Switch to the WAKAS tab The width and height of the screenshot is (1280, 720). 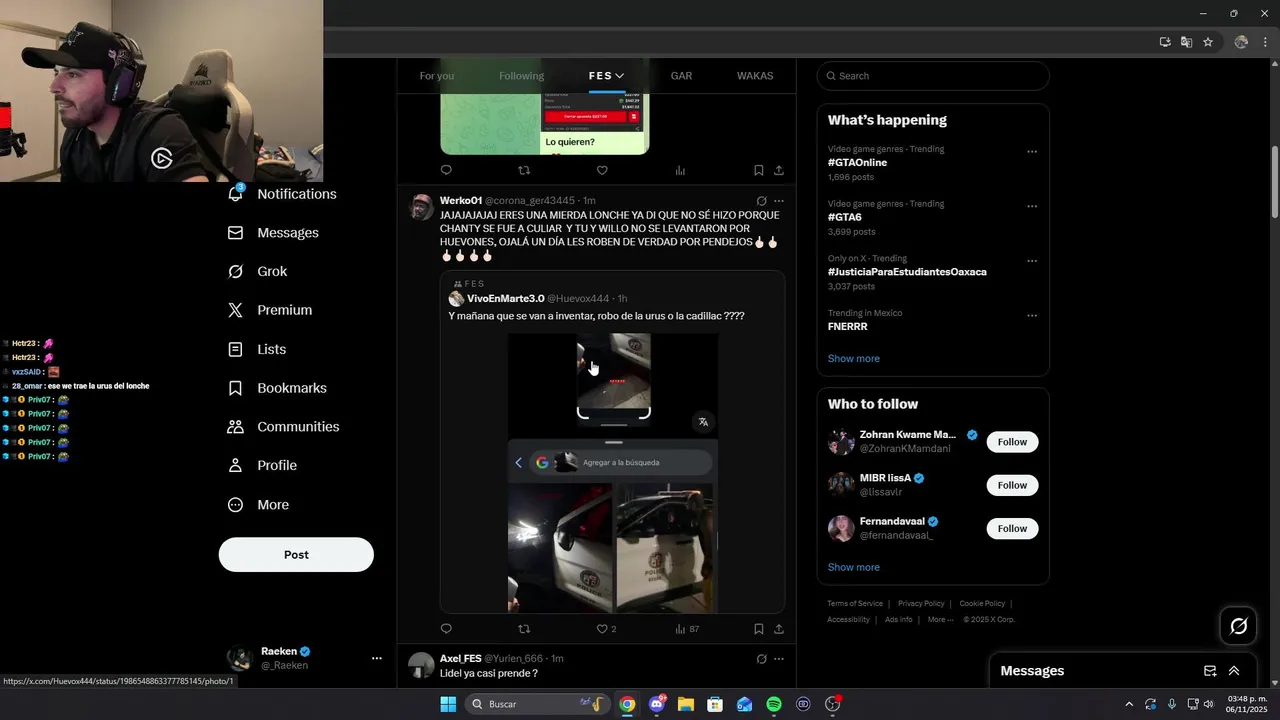pos(755,76)
